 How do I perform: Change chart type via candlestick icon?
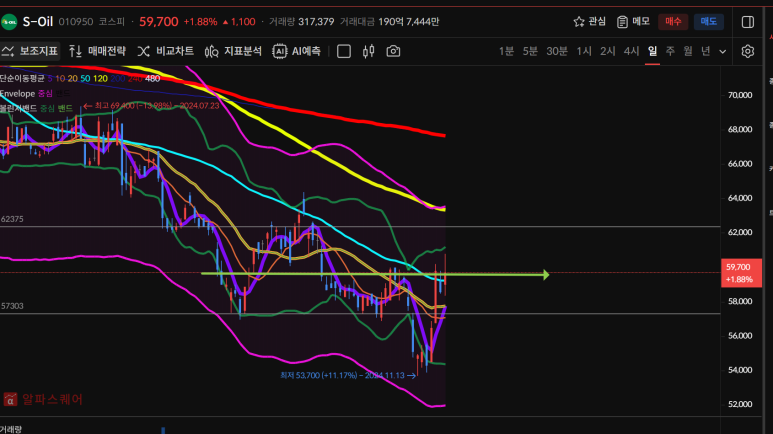click(x=368, y=51)
